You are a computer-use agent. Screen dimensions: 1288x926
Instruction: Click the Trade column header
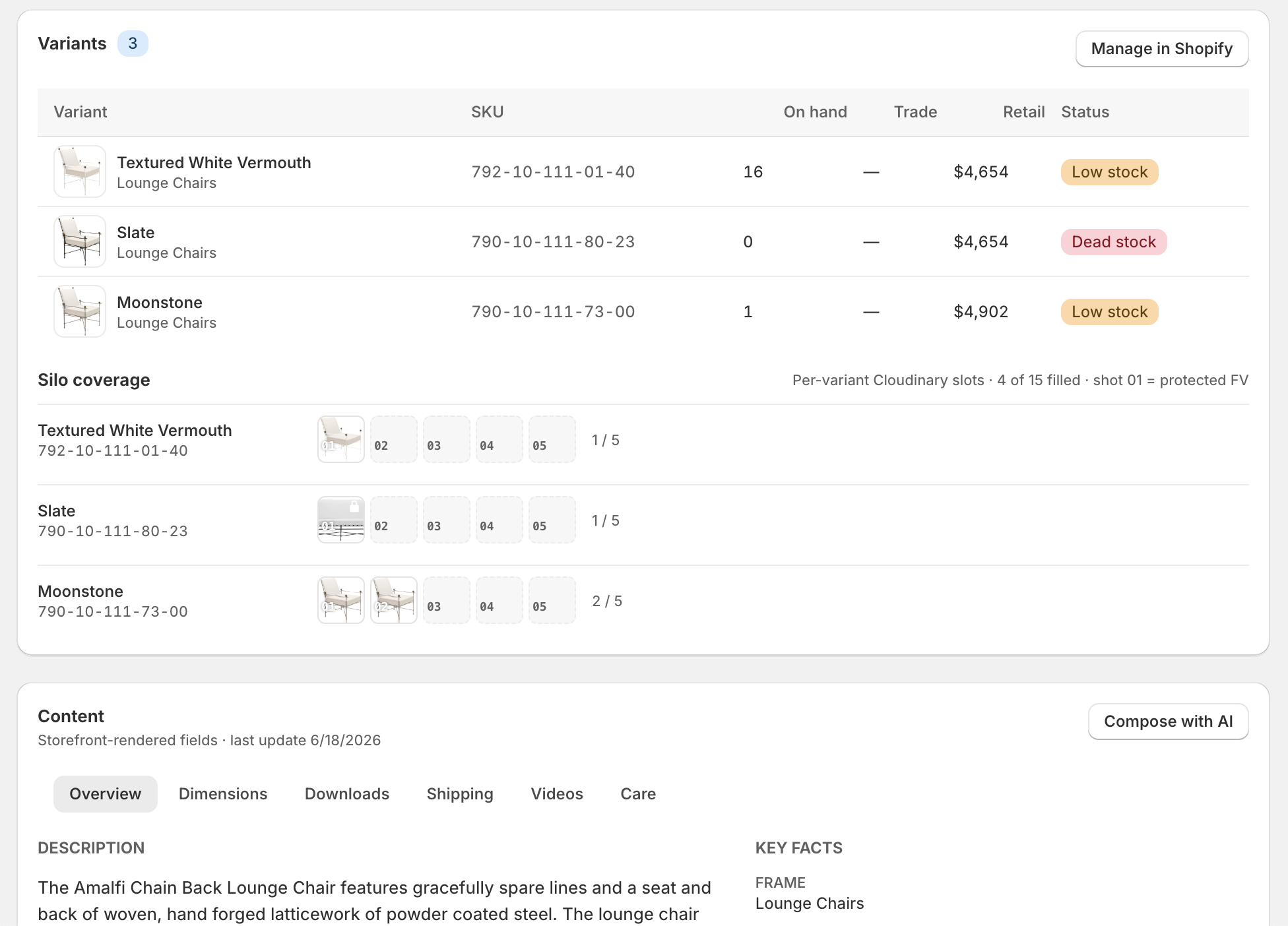click(x=915, y=112)
